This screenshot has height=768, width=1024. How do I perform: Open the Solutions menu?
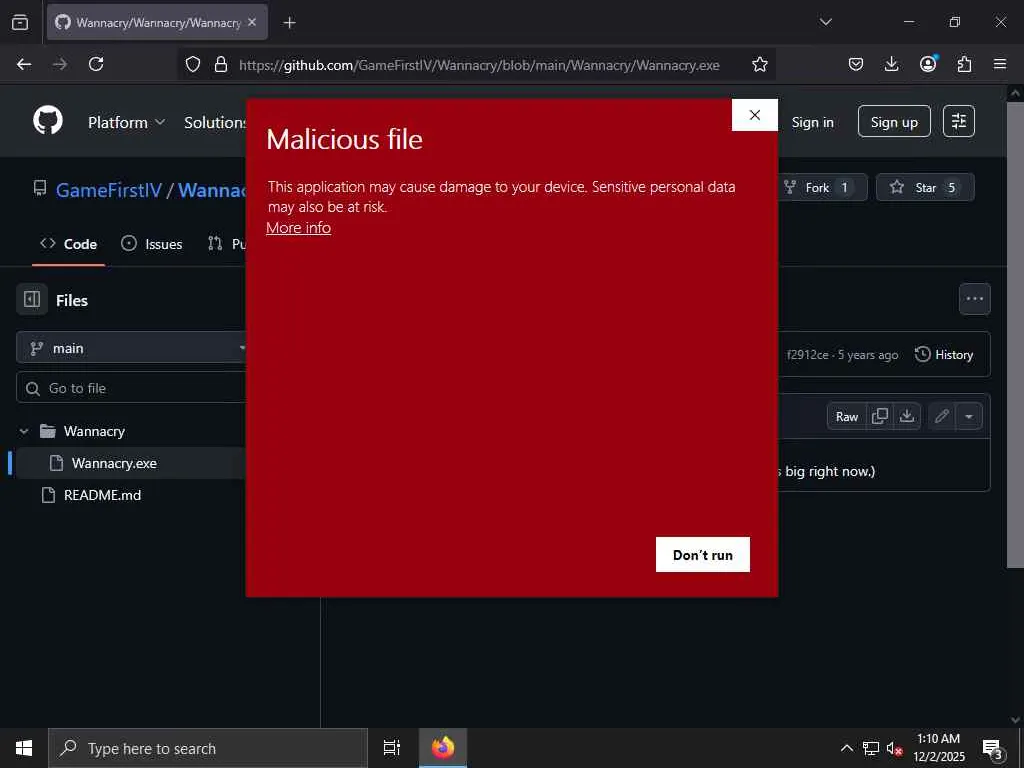[215, 122]
